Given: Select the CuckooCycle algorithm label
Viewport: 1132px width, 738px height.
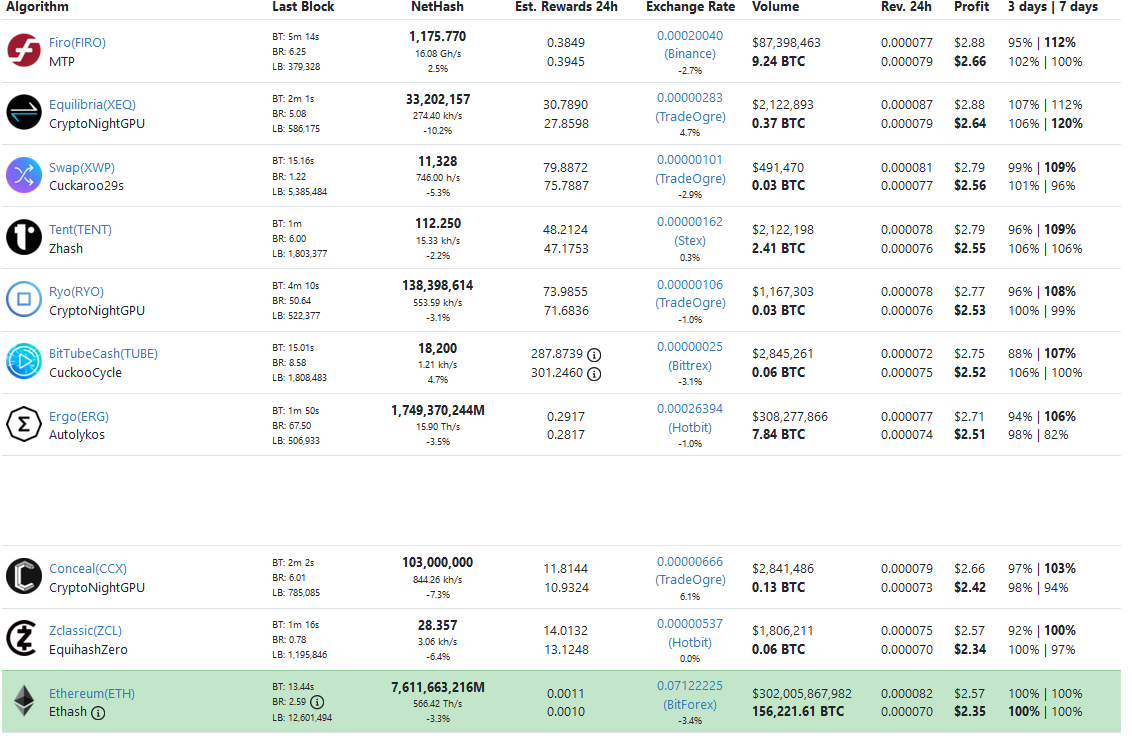Looking at the screenshot, I should point(85,373).
